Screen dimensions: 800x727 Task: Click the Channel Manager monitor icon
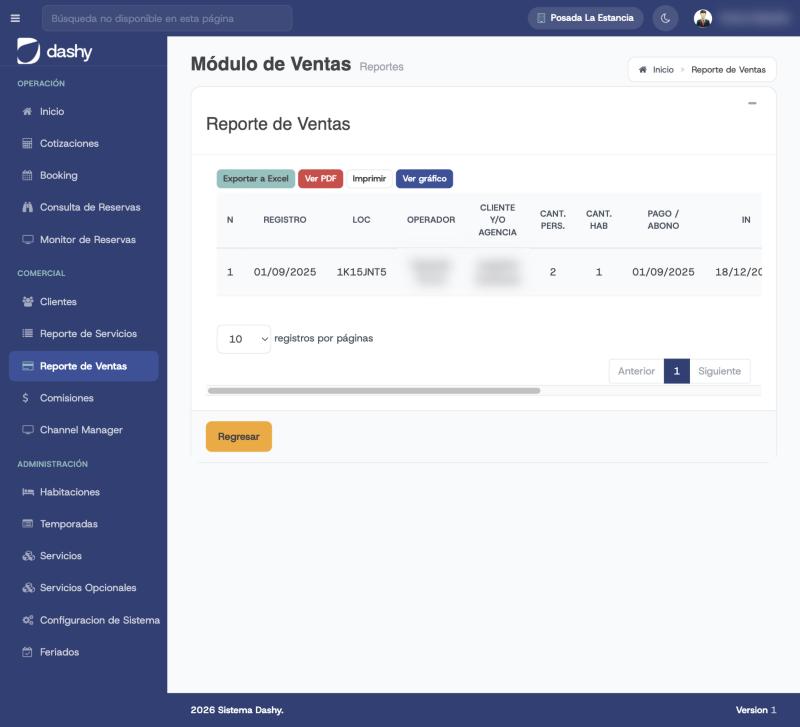[x=28, y=430]
